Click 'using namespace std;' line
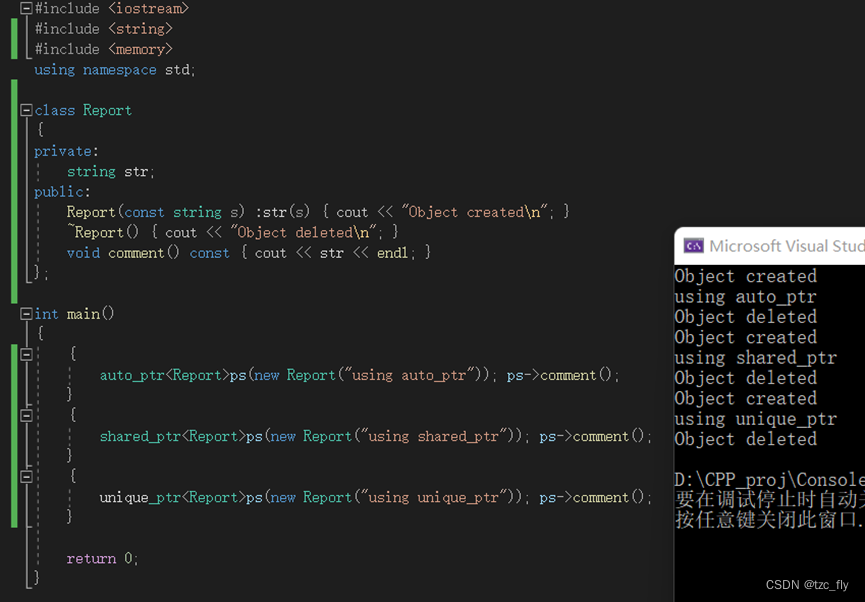The height and width of the screenshot is (602, 865). (115, 70)
